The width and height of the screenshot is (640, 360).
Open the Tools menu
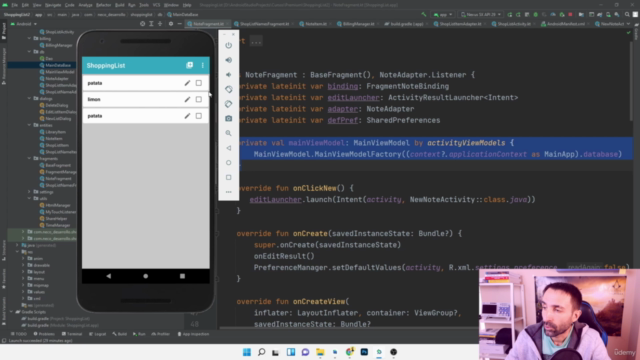pos(144,5)
